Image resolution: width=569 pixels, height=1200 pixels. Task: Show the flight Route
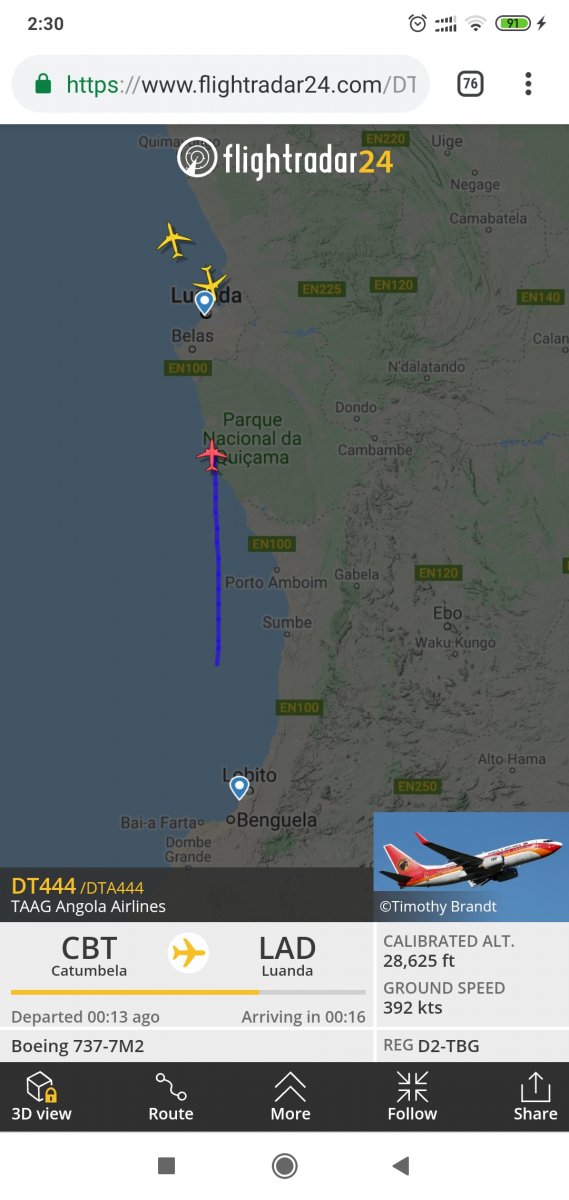[171, 1096]
